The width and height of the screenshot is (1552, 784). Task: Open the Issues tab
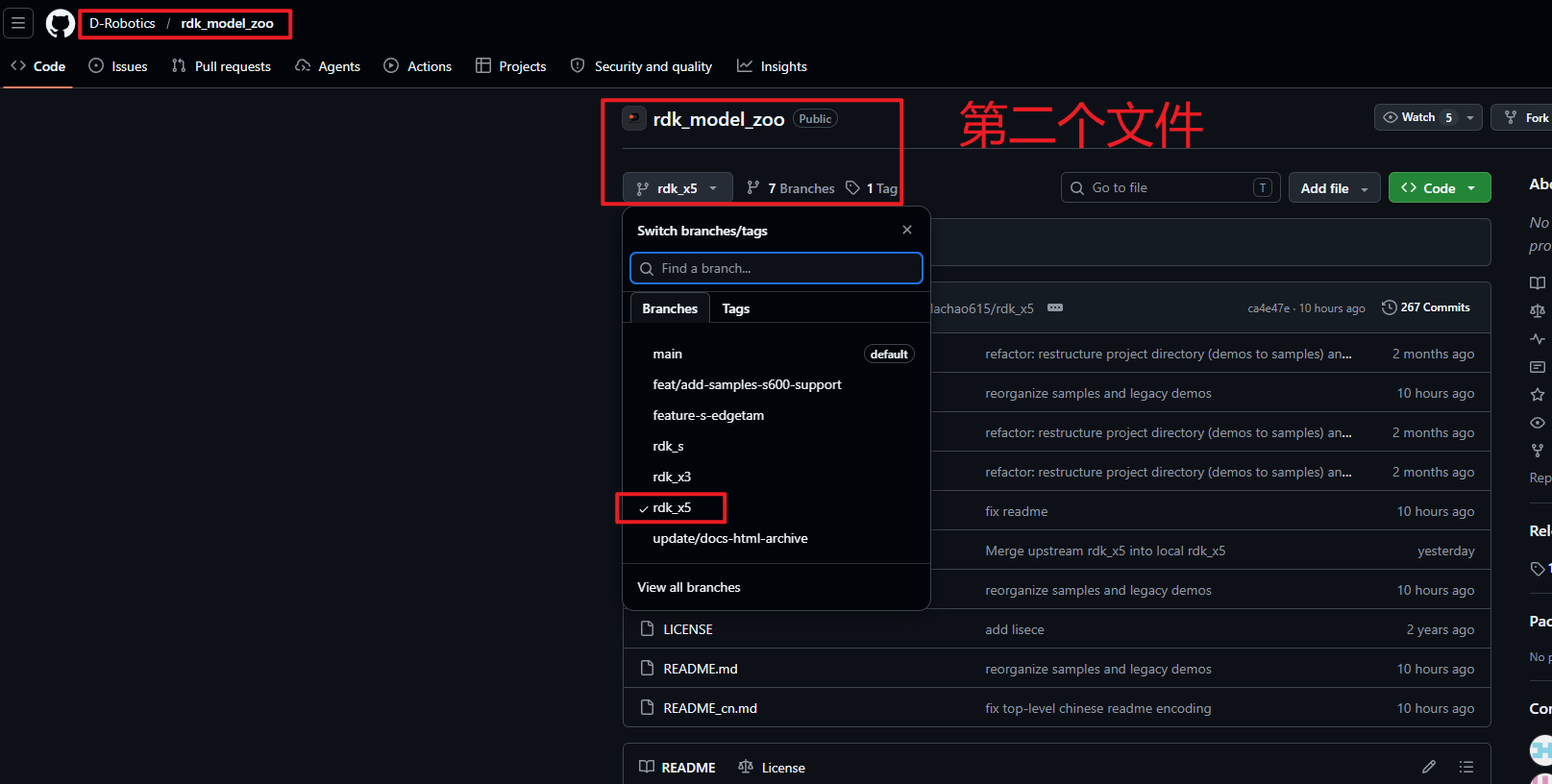[x=118, y=66]
